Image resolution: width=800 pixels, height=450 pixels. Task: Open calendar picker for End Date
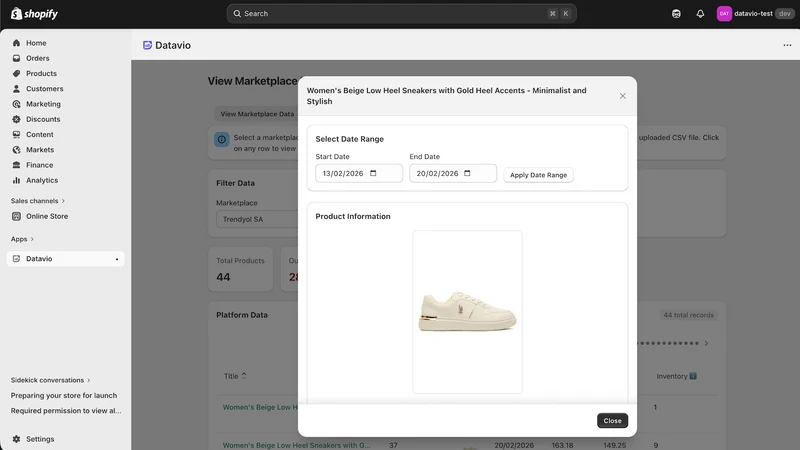pos(467,173)
